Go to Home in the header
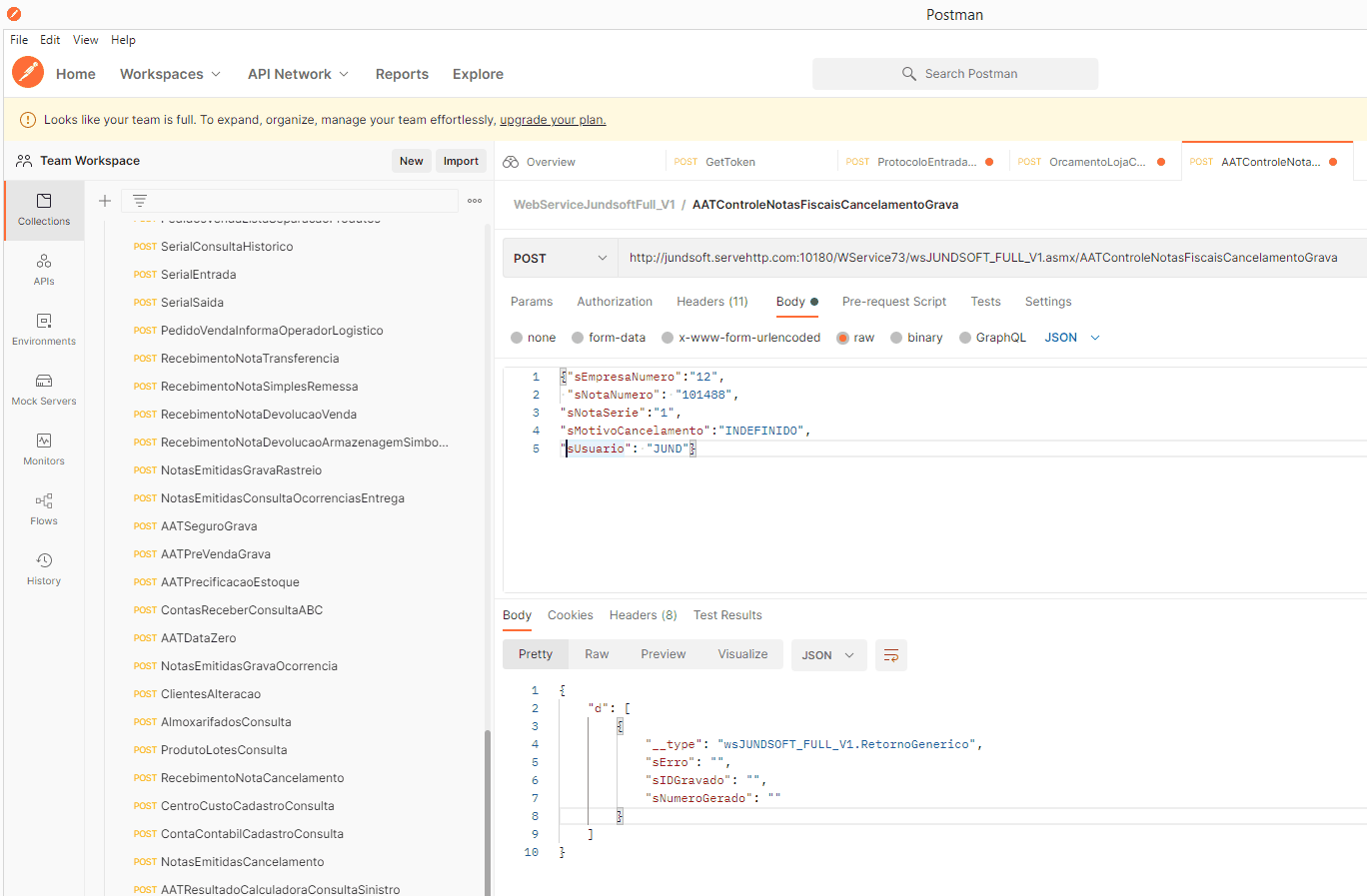The height and width of the screenshot is (896, 1367). click(x=76, y=74)
